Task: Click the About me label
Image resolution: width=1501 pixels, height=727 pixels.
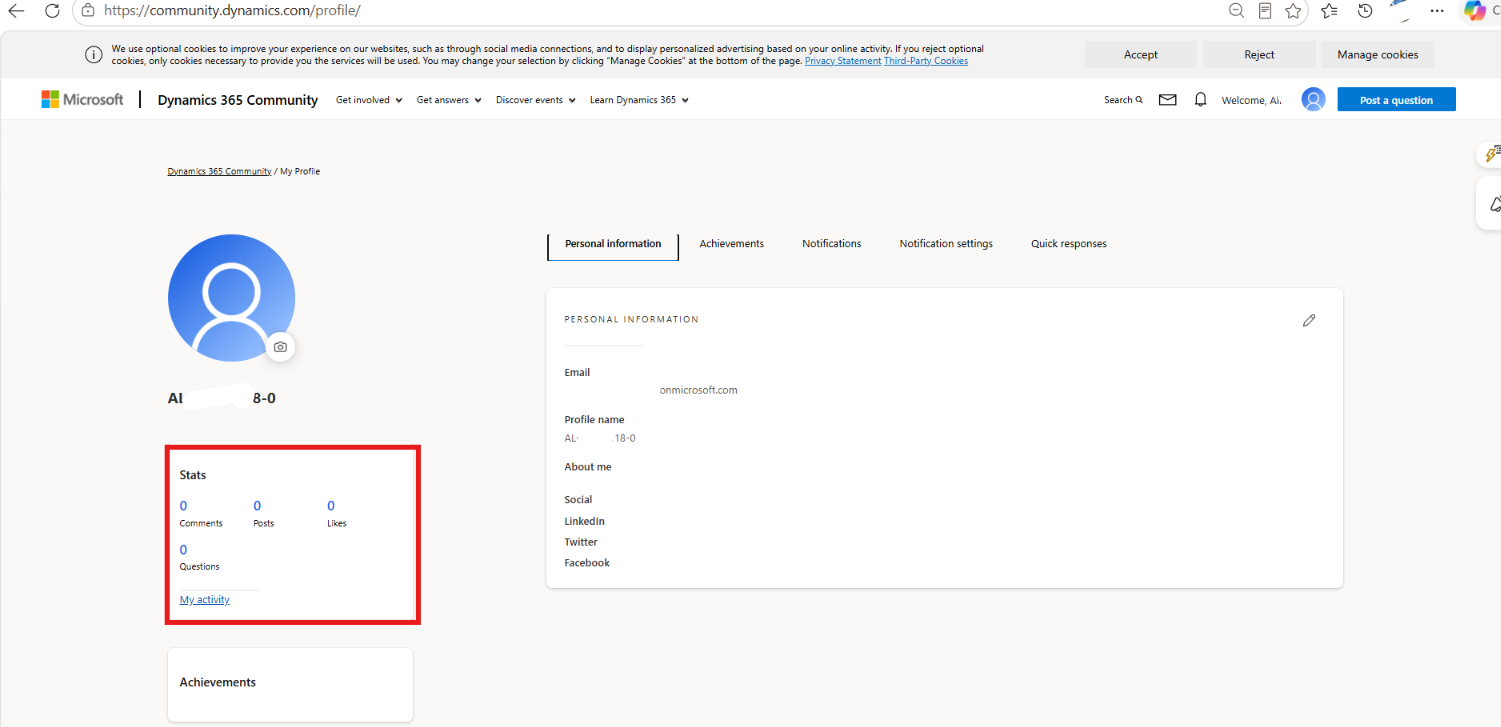Action: [588, 467]
